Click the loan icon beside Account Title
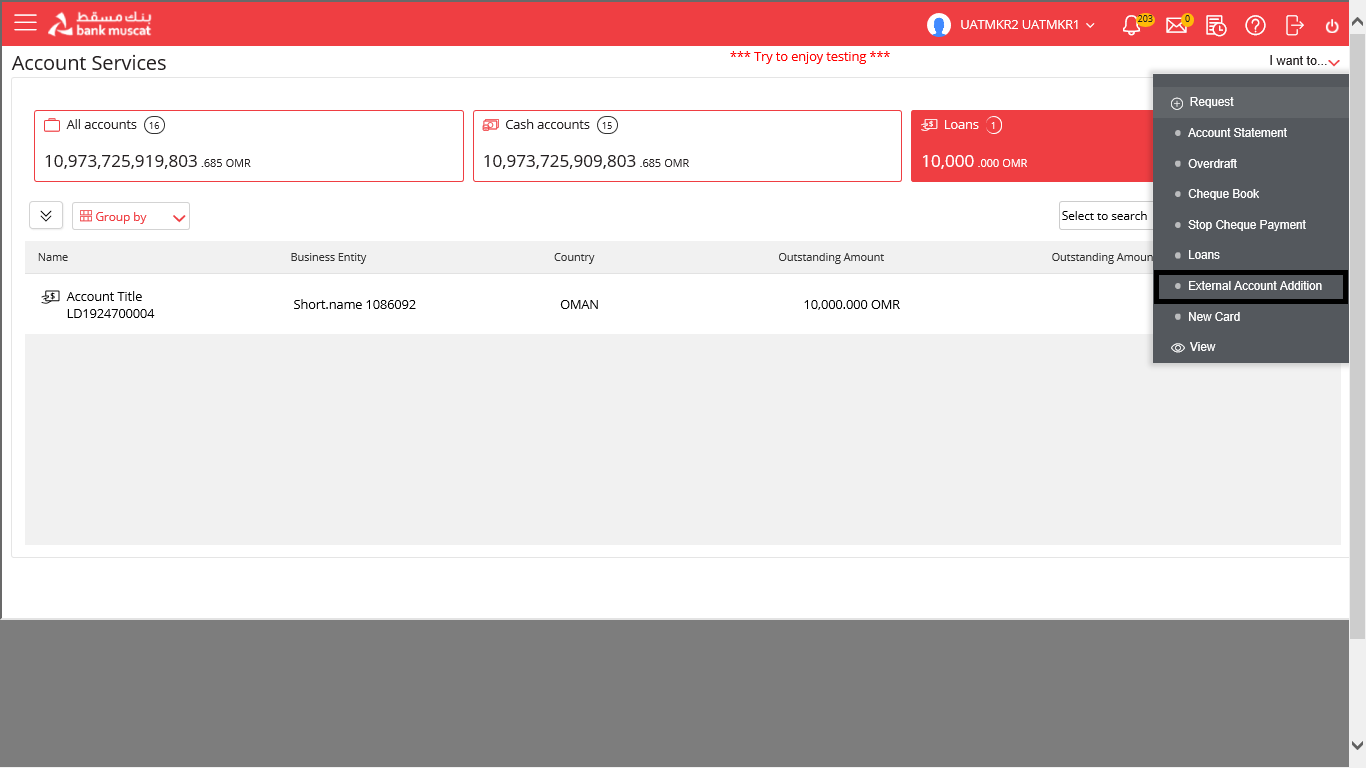1366x768 pixels. point(50,297)
